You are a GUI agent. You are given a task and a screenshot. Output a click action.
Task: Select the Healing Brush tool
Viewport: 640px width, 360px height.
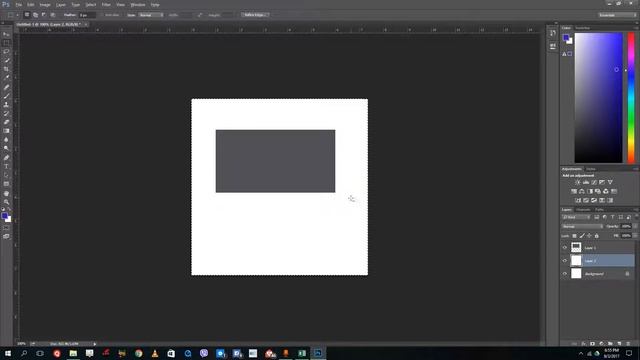[x=6, y=87]
